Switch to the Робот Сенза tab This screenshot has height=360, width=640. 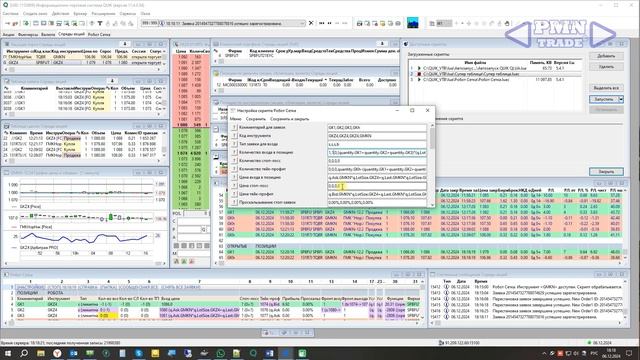click(99, 35)
